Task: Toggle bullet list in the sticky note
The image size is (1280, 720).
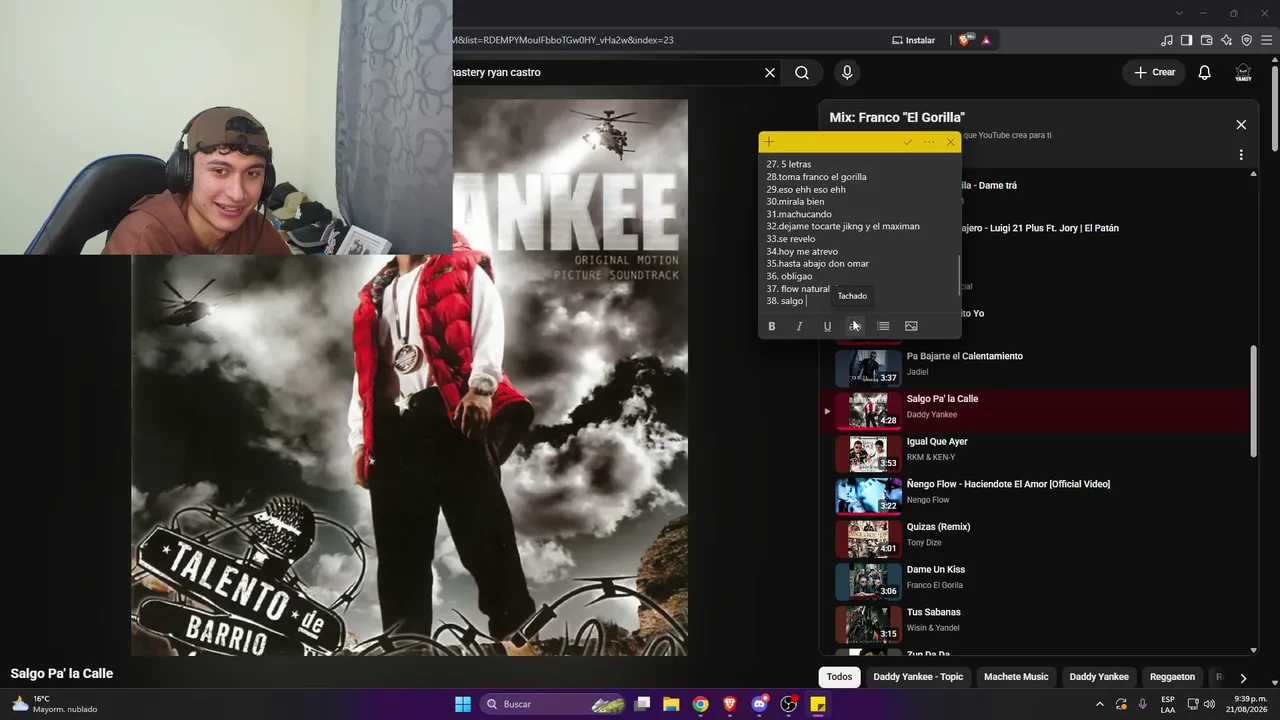Action: (883, 326)
